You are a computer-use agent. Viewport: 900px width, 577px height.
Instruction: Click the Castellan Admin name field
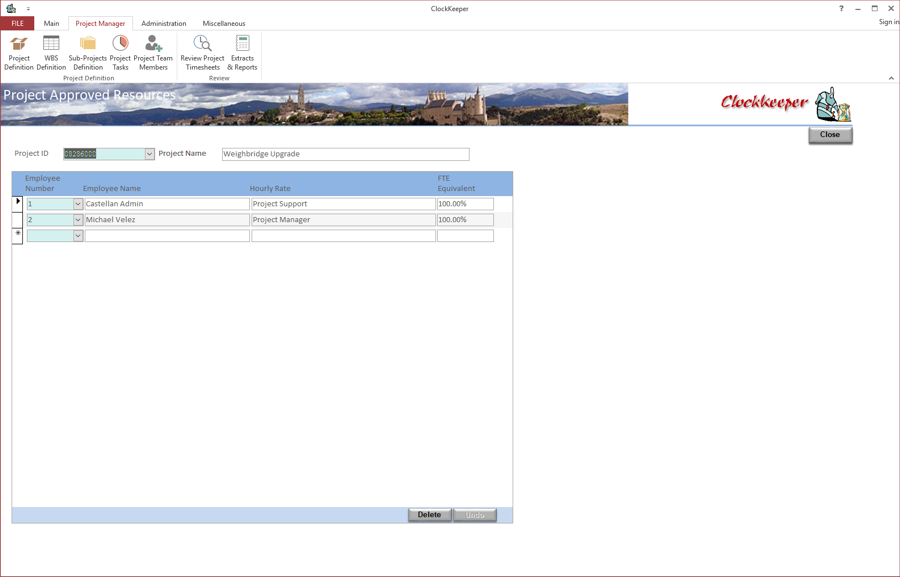(167, 204)
